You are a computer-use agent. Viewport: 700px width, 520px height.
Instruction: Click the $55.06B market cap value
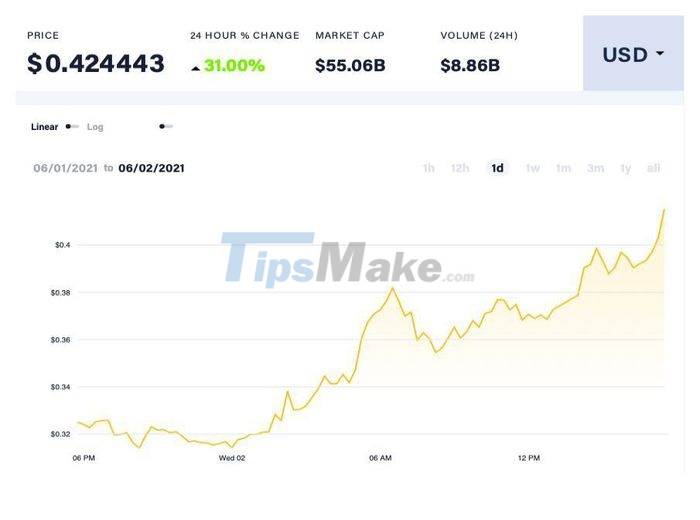pyautogui.click(x=350, y=66)
